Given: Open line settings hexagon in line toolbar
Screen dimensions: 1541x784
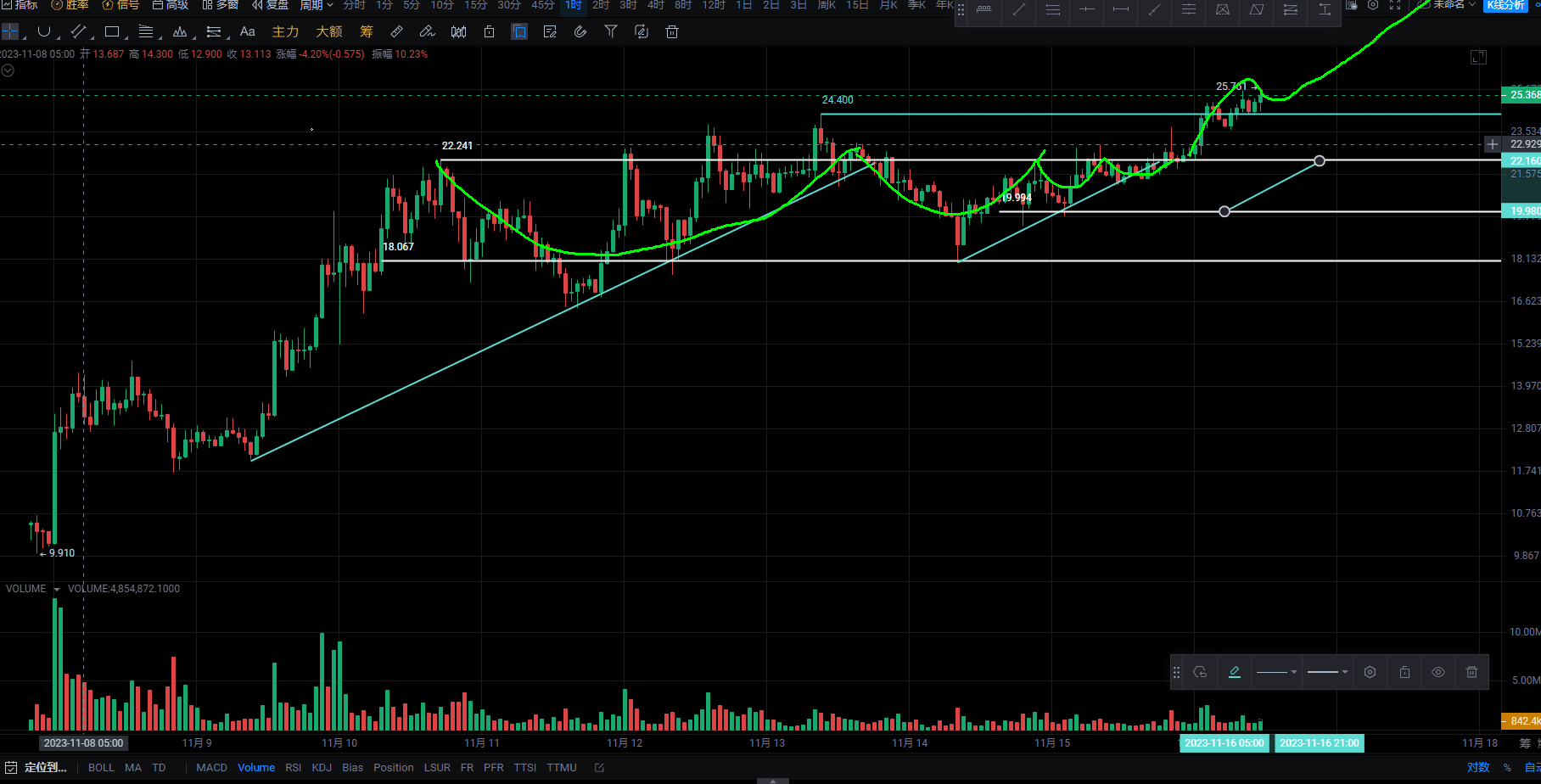Looking at the screenshot, I should pos(1370,672).
